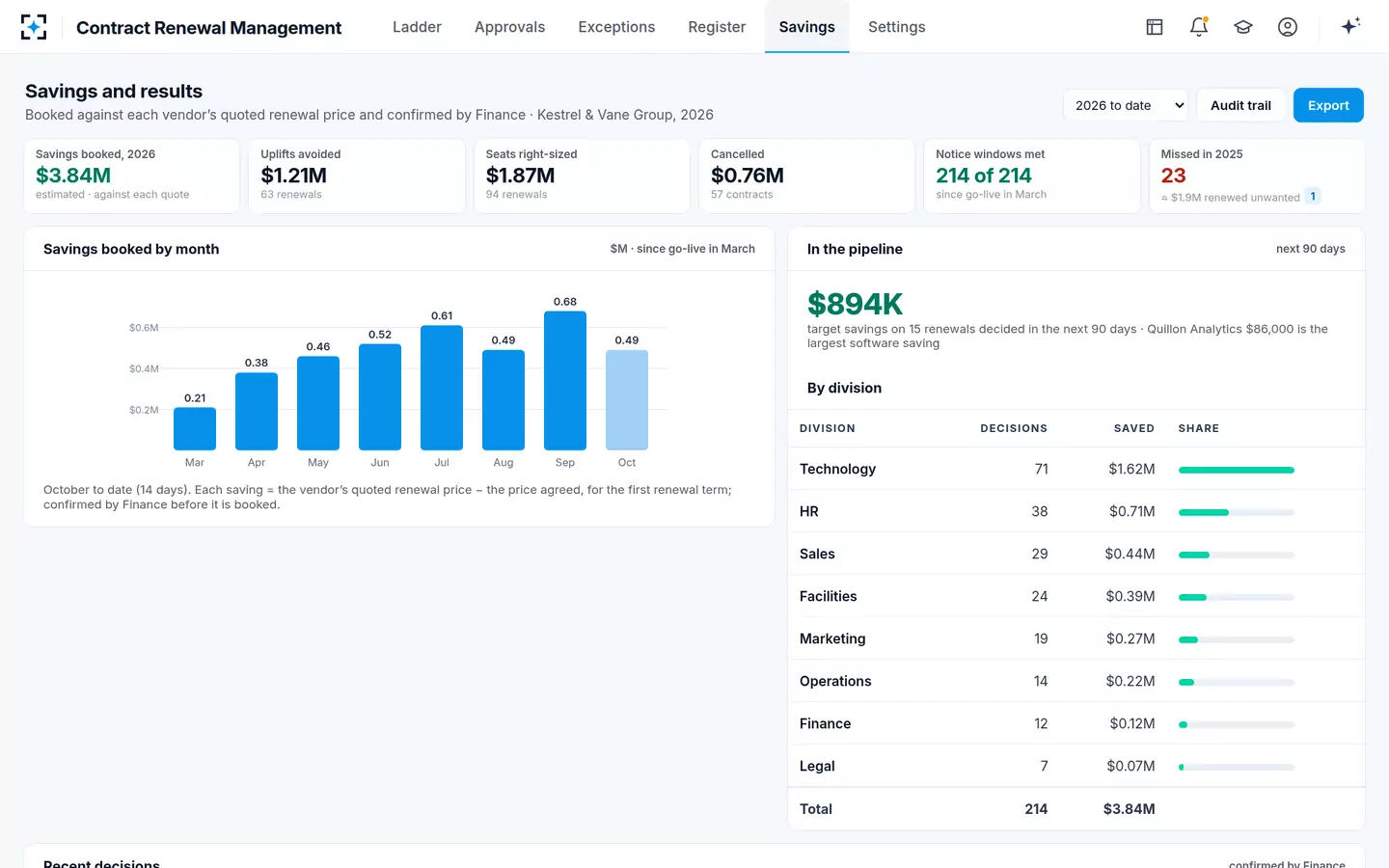Click the In the pipeline heading
The image size is (1389, 868).
click(x=855, y=249)
